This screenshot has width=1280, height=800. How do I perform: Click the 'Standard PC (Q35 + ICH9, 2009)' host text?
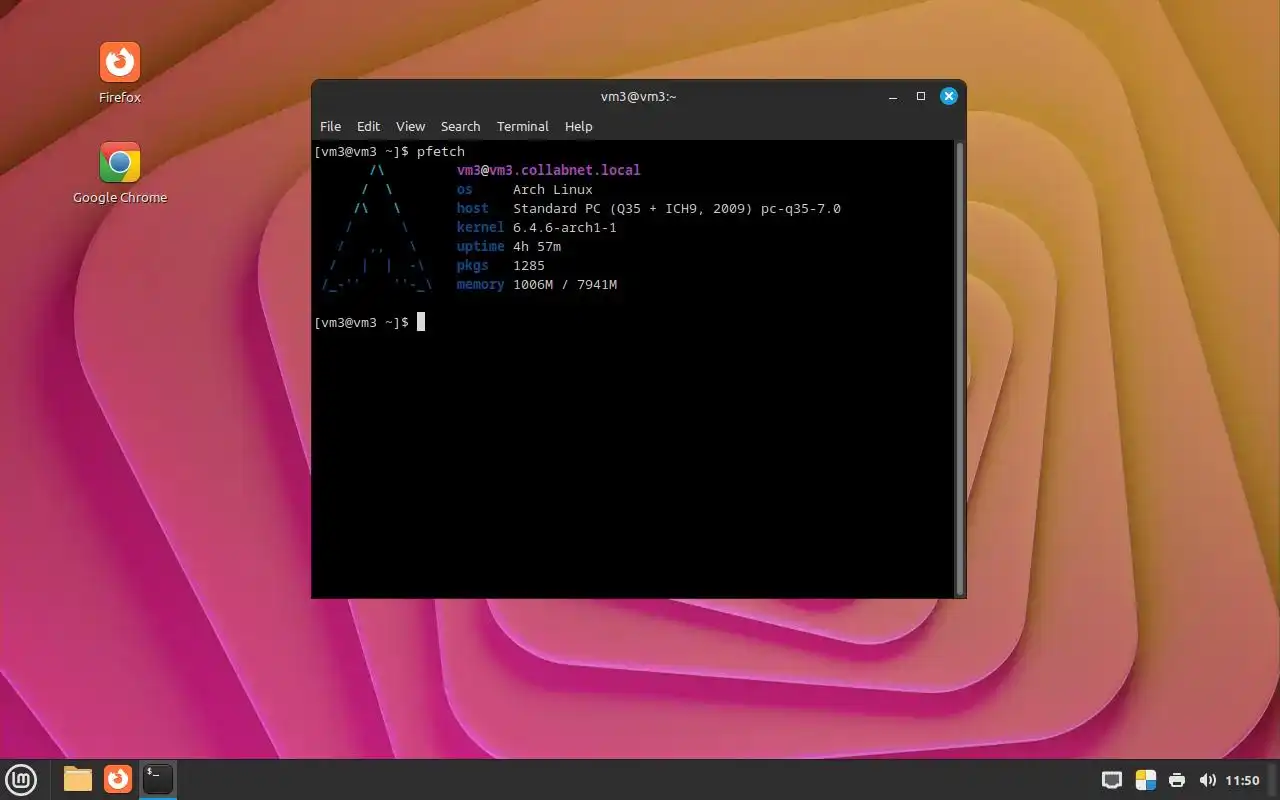633,208
